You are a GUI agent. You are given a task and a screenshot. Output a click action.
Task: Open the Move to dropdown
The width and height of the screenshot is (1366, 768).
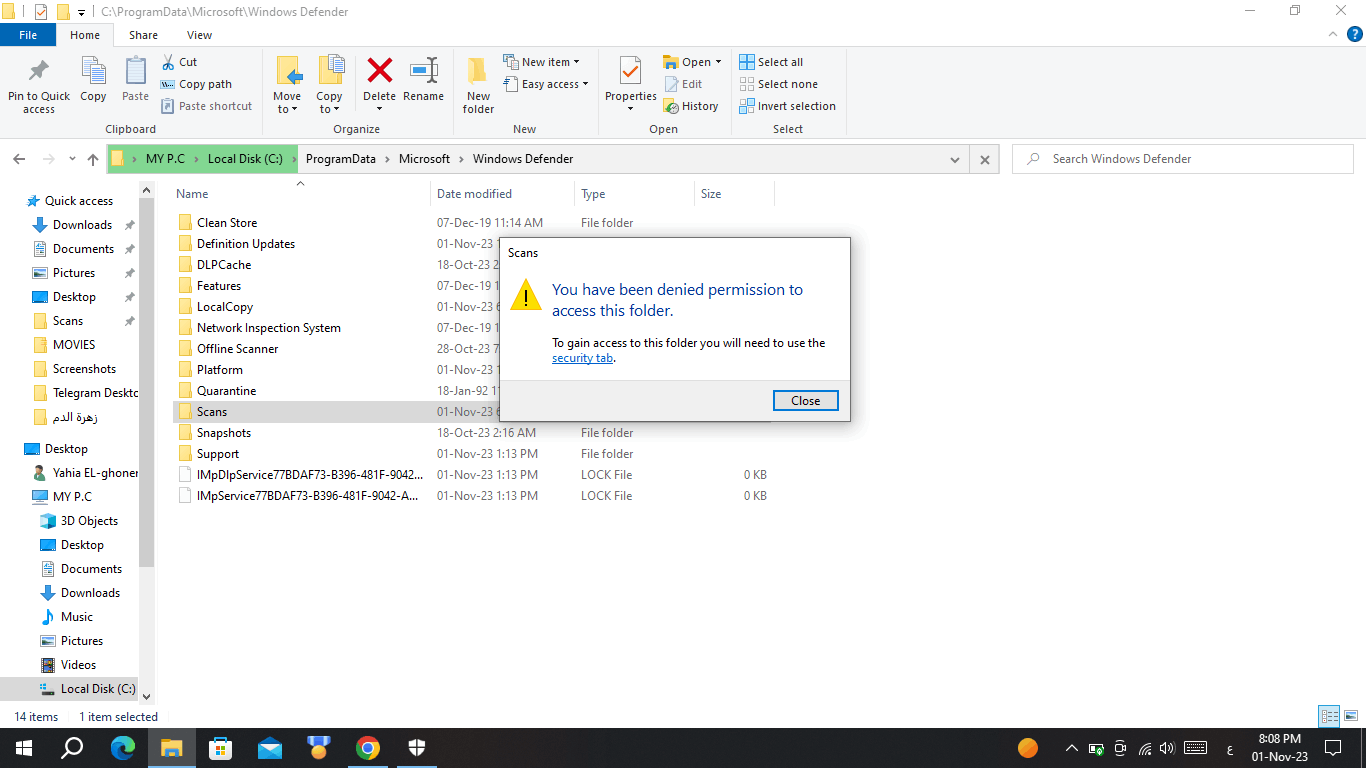(x=288, y=85)
